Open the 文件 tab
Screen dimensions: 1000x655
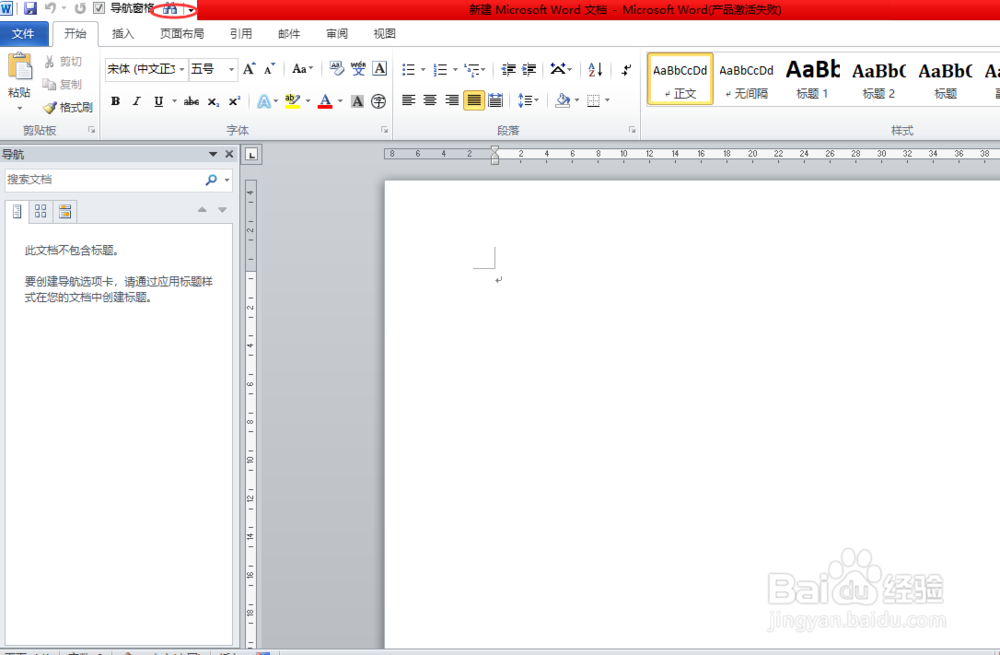click(x=24, y=34)
